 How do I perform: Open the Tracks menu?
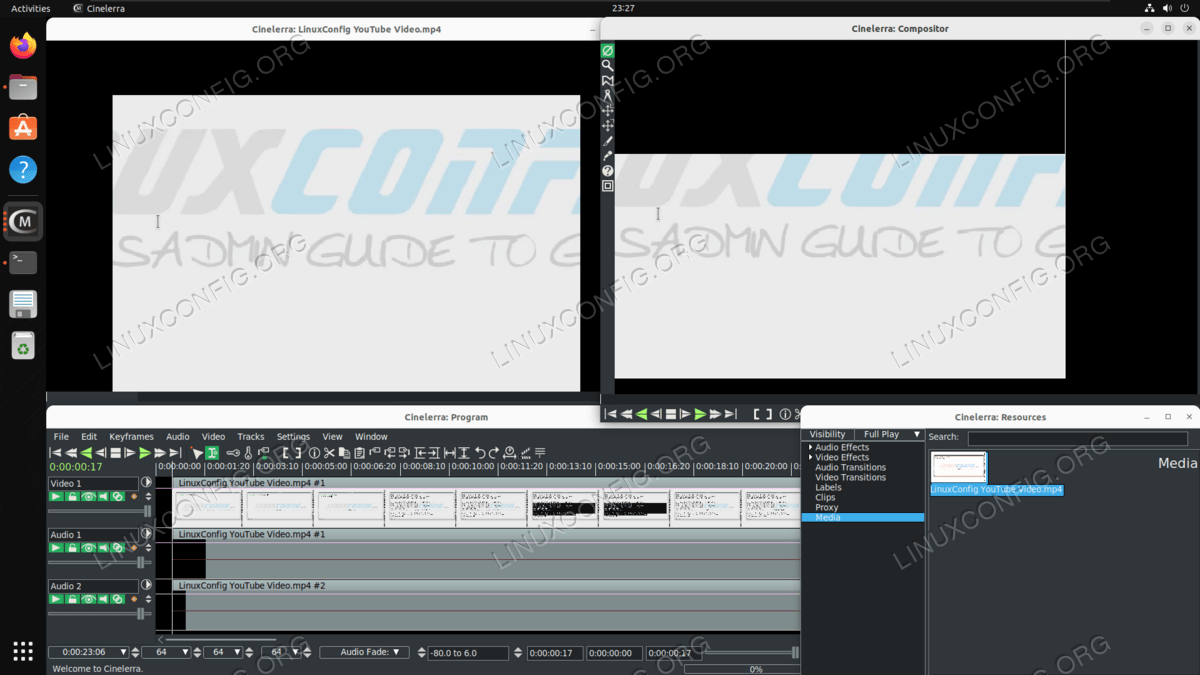[251, 436]
